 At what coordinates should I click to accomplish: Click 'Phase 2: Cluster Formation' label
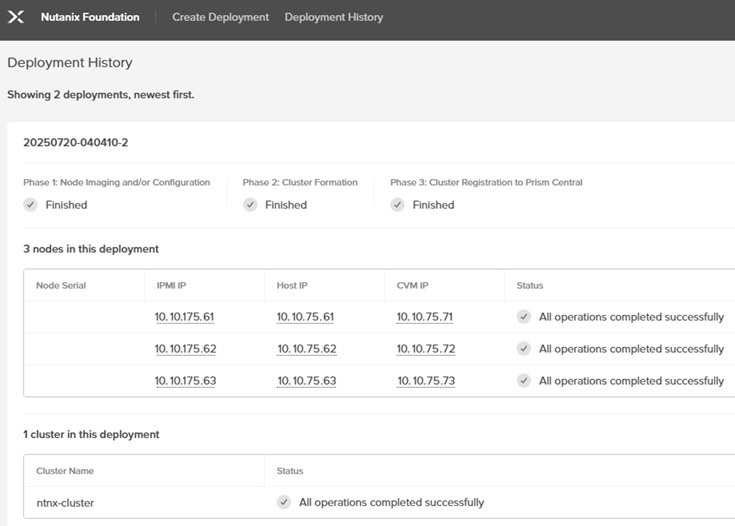[300, 182]
